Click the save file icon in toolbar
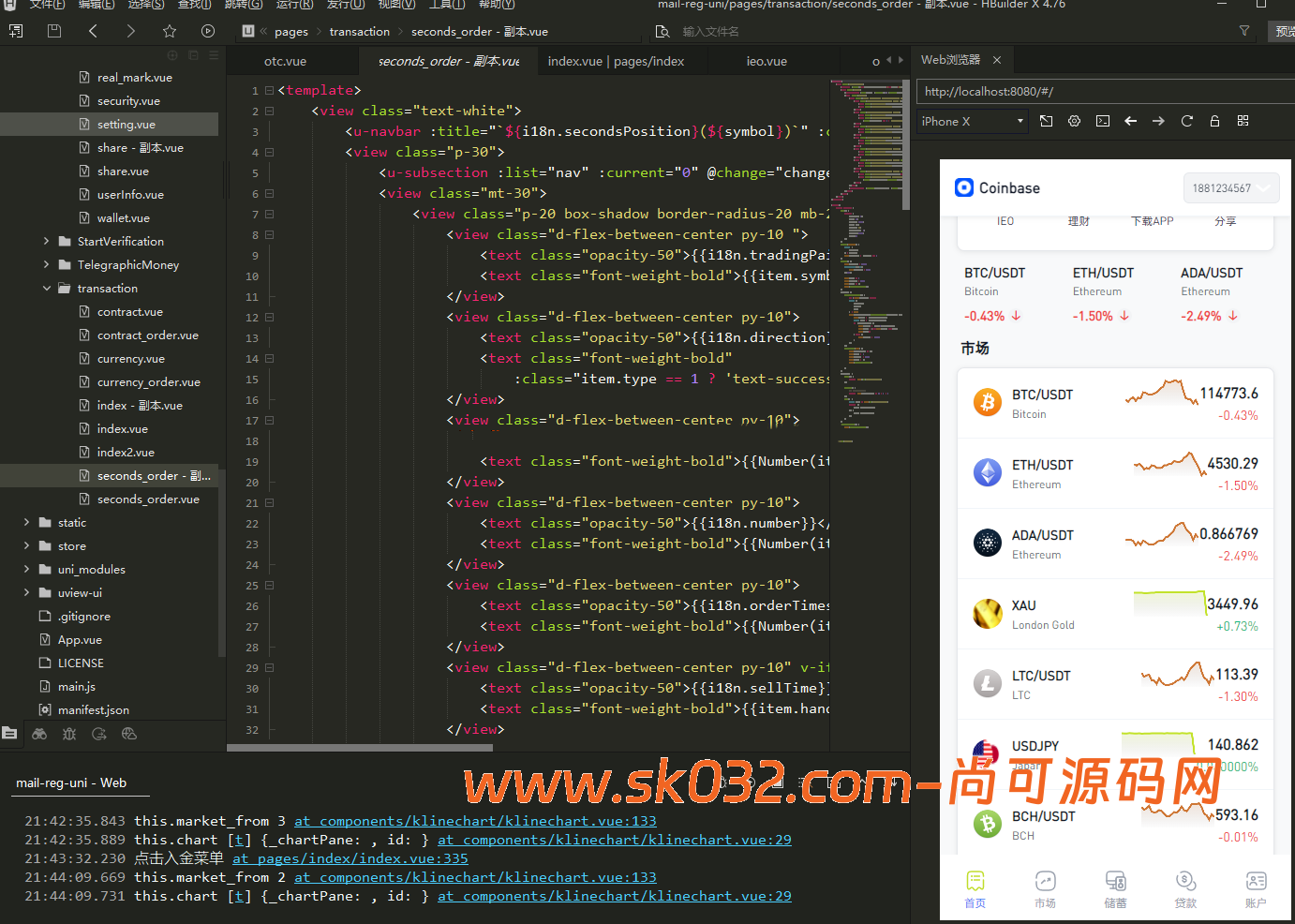The height and width of the screenshot is (924, 1295). 54,31
